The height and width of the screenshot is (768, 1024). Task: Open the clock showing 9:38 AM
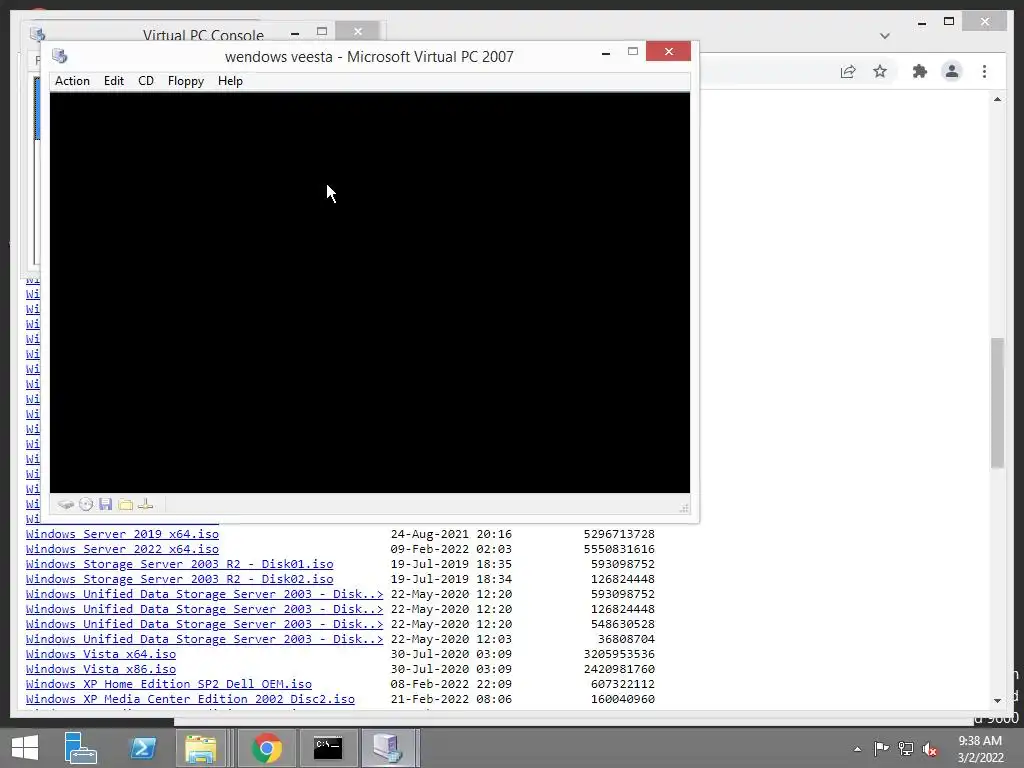tap(980, 749)
